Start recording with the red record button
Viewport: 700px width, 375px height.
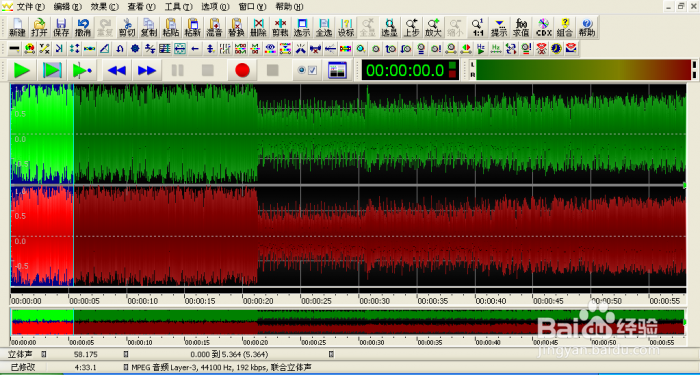[242, 70]
